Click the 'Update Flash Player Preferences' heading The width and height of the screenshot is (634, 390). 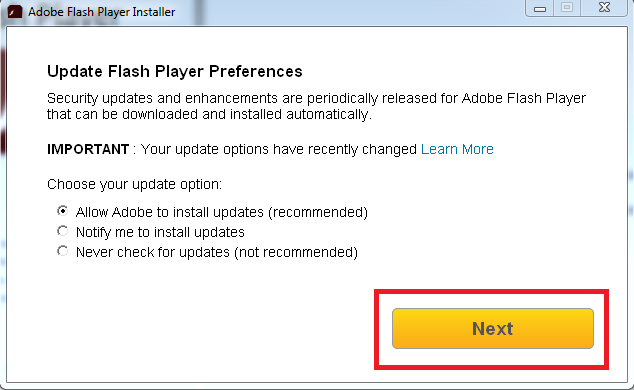pyautogui.click(x=175, y=72)
